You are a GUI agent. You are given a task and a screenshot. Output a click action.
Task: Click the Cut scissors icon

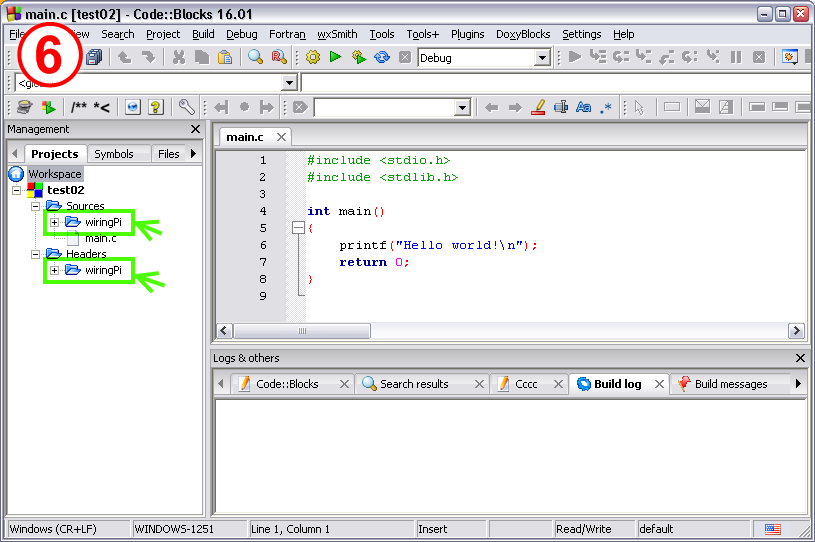click(x=179, y=57)
